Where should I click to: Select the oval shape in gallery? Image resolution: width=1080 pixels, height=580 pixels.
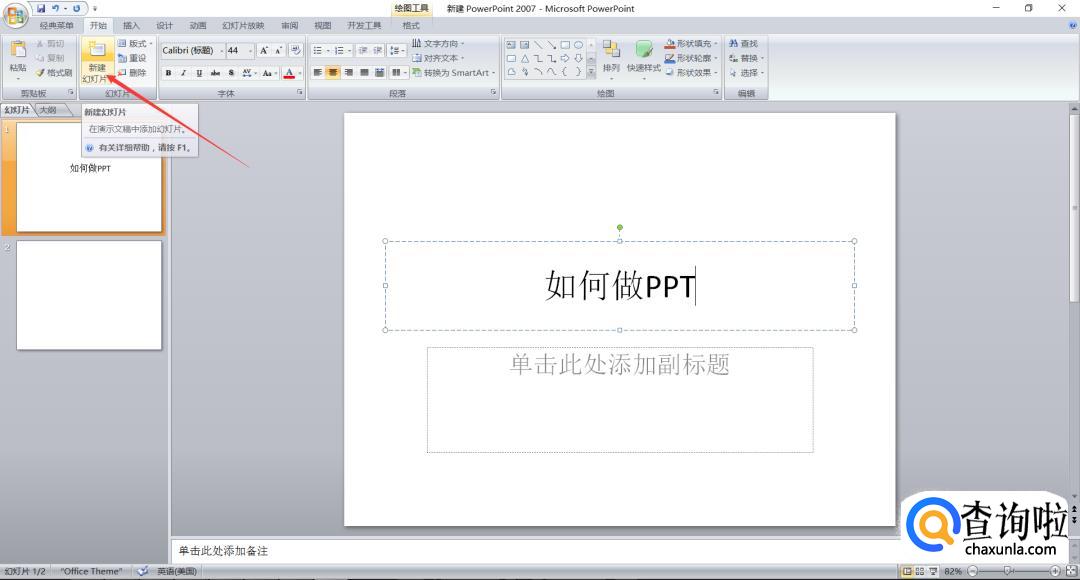[x=579, y=45]
